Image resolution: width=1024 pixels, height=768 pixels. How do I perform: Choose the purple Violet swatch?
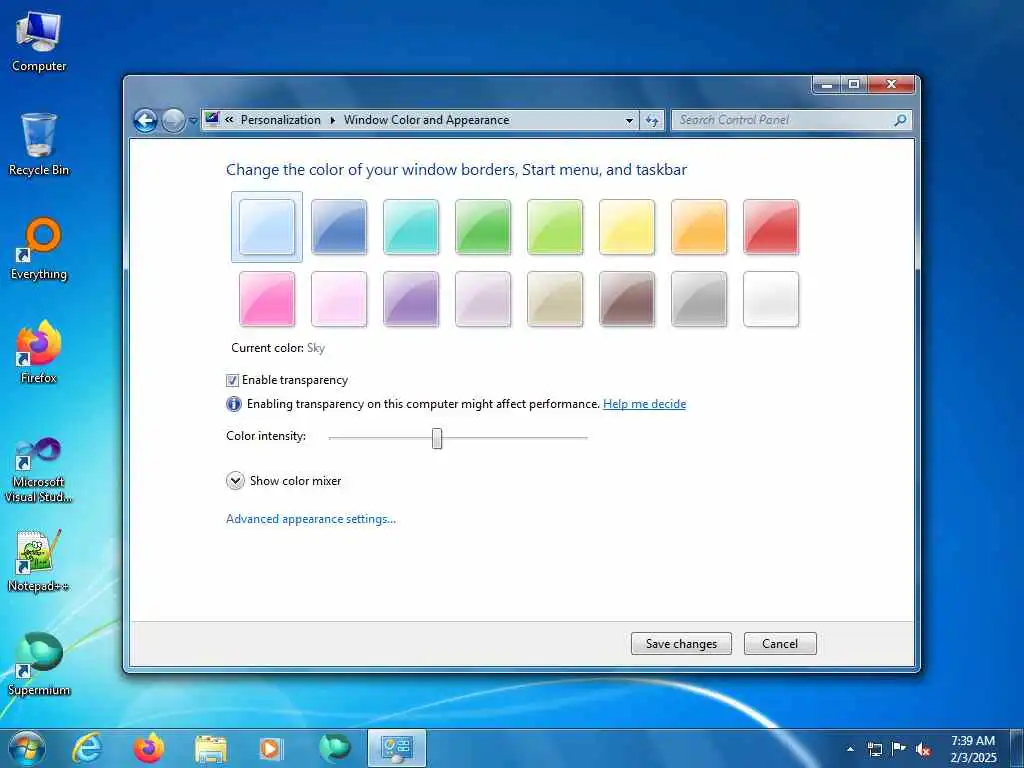pos(411,299)
